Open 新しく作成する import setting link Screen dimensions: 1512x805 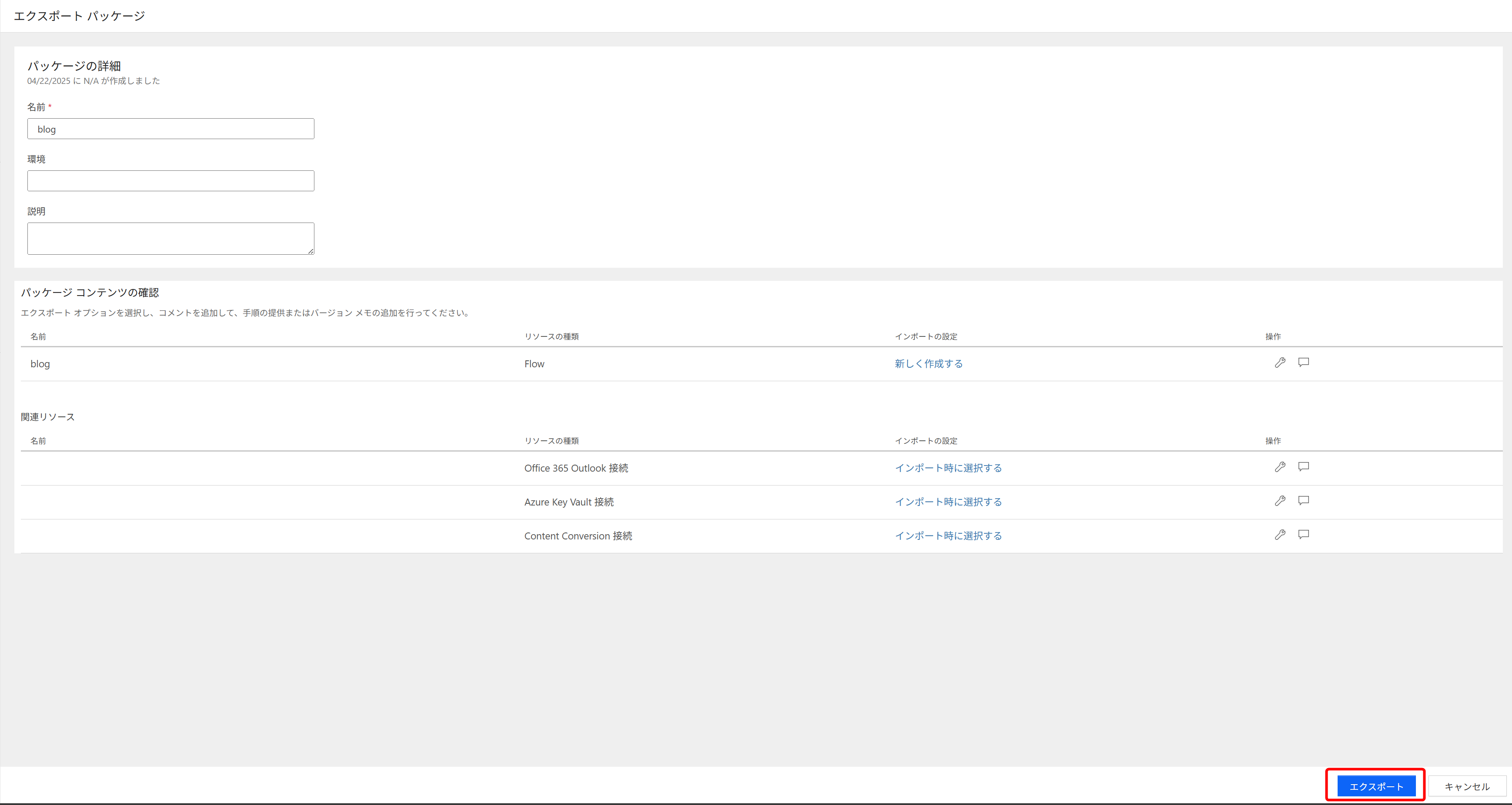[928, 364]
